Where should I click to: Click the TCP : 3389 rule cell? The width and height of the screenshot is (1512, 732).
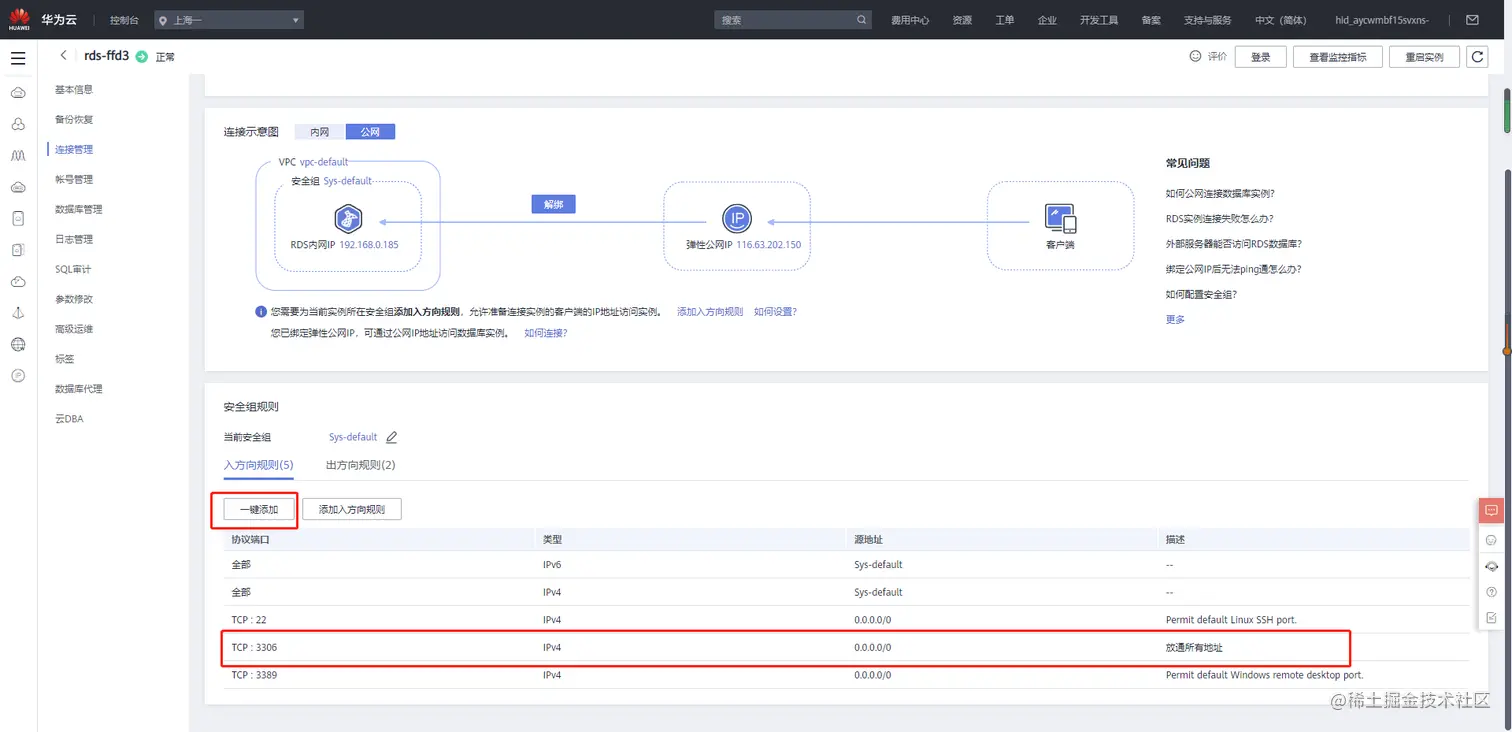(254, 675)
